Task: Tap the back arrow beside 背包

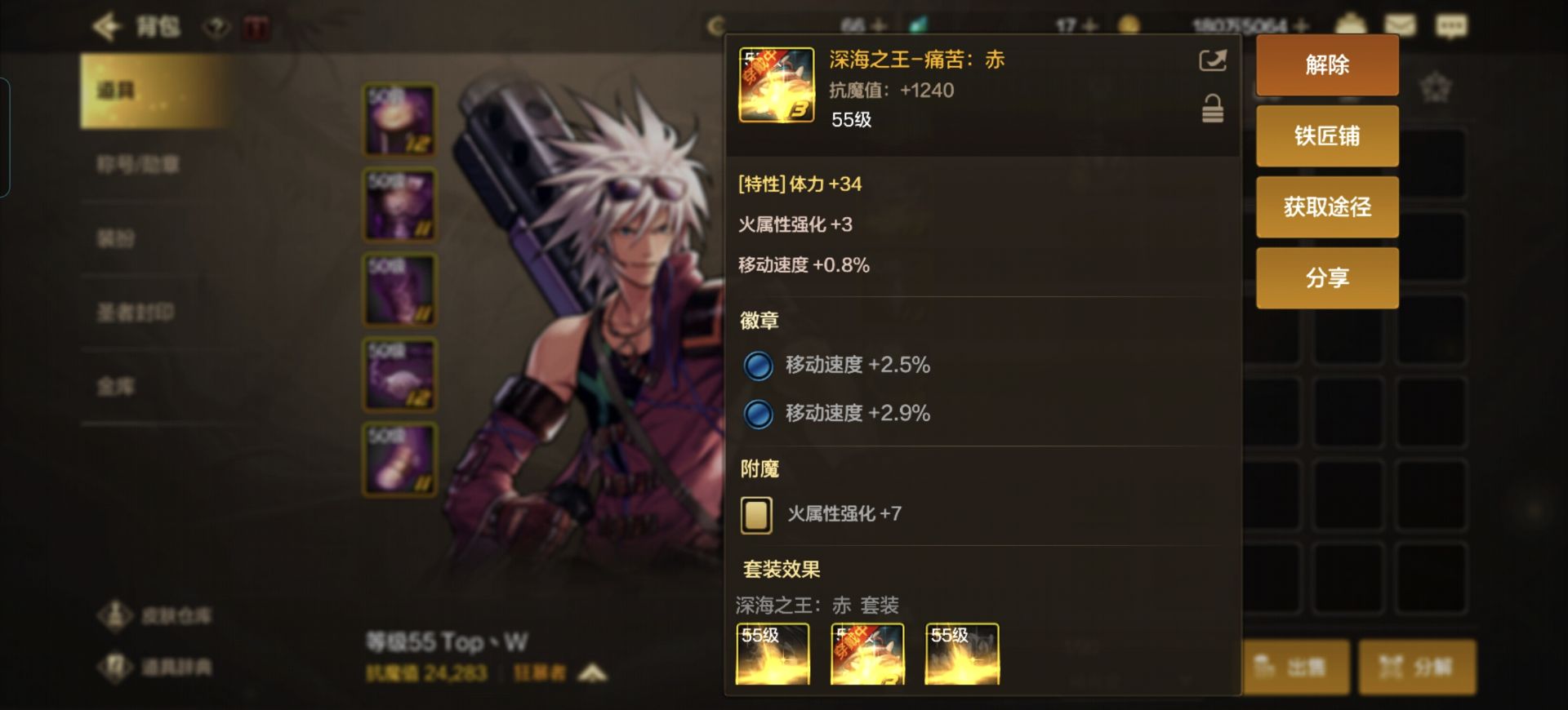Action: 107,27
